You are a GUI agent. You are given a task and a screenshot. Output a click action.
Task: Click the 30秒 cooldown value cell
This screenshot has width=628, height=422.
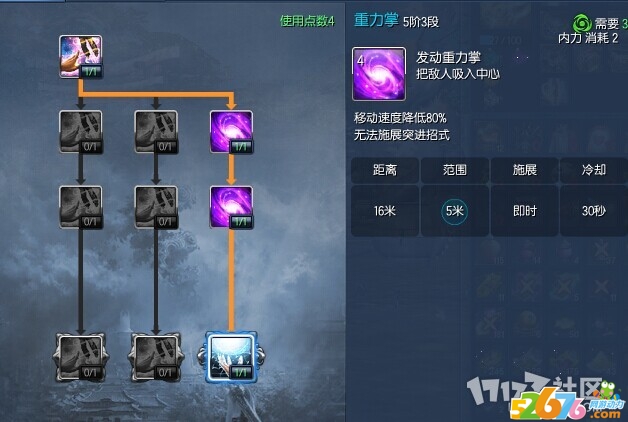point(594,211)
